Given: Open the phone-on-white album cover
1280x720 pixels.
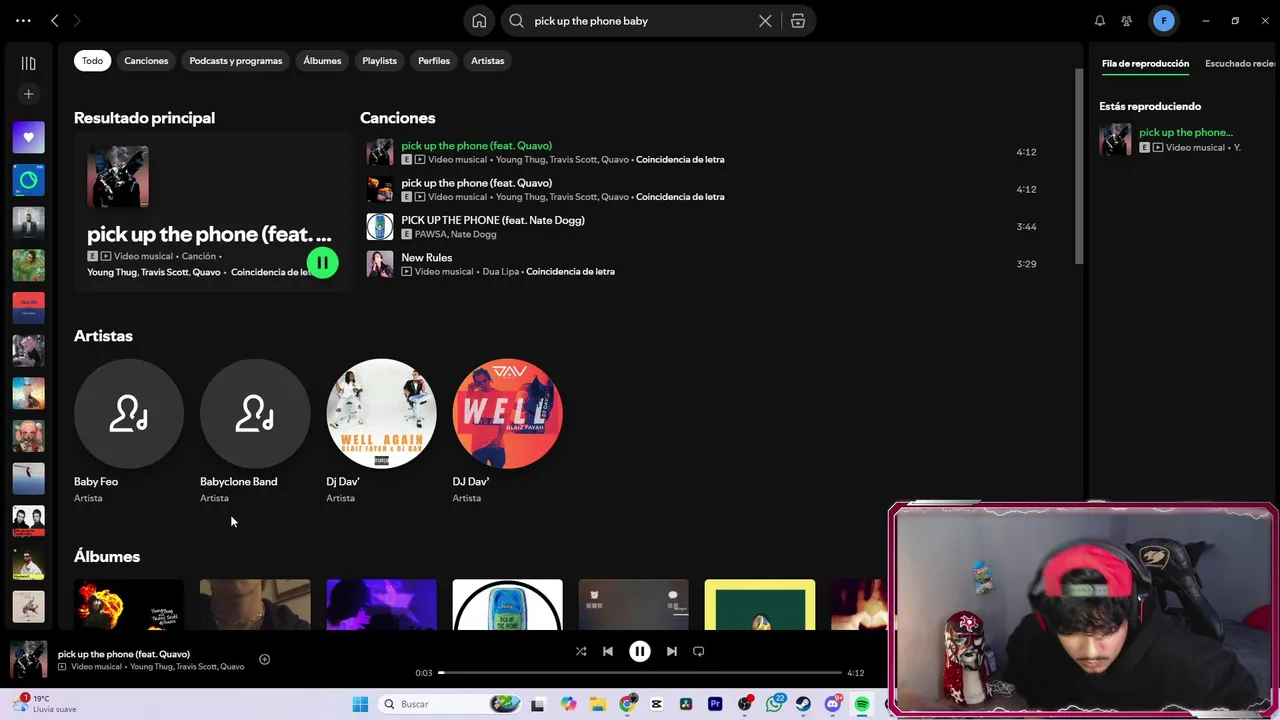Looking at the screenshot, I should [507, 605].
